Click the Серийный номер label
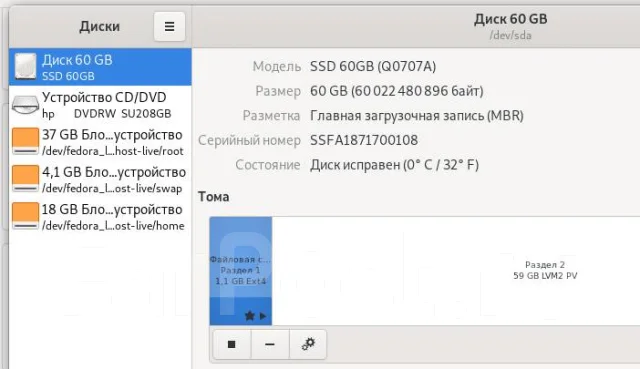 [x=249, y=140]
